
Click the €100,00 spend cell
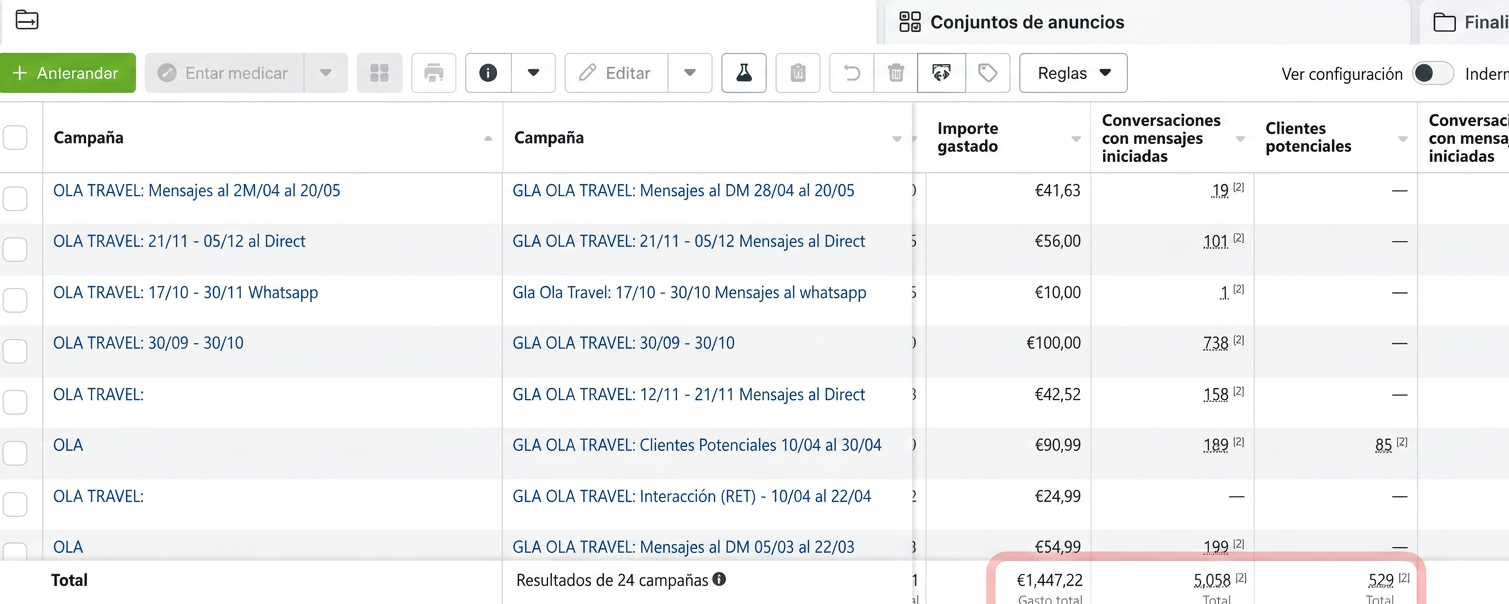pyautogui.click(x=1054, y=343)
